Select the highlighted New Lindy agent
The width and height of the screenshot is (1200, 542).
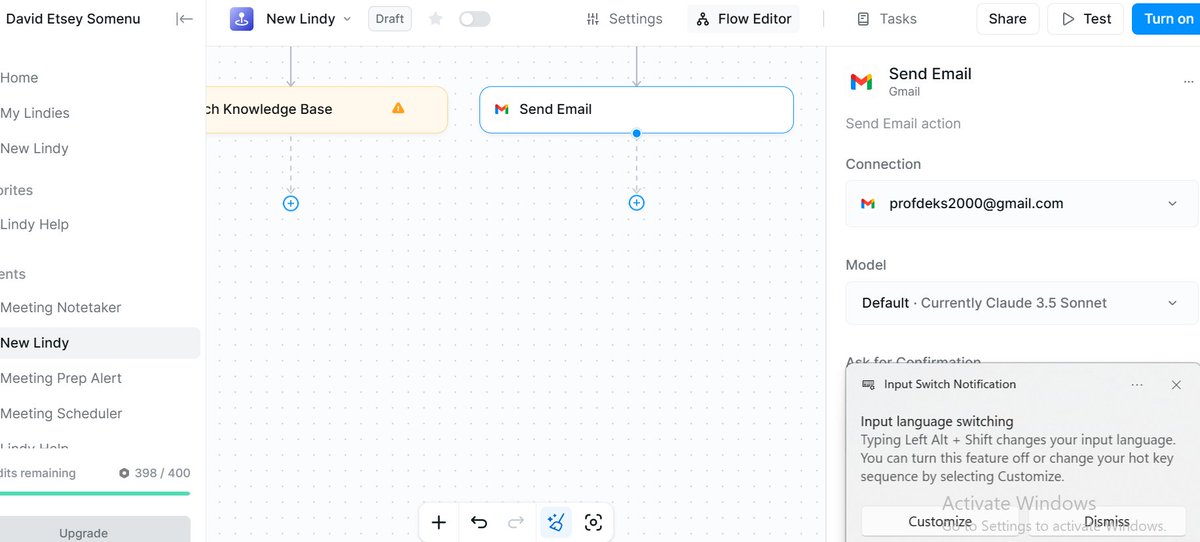tap(100, 343)
